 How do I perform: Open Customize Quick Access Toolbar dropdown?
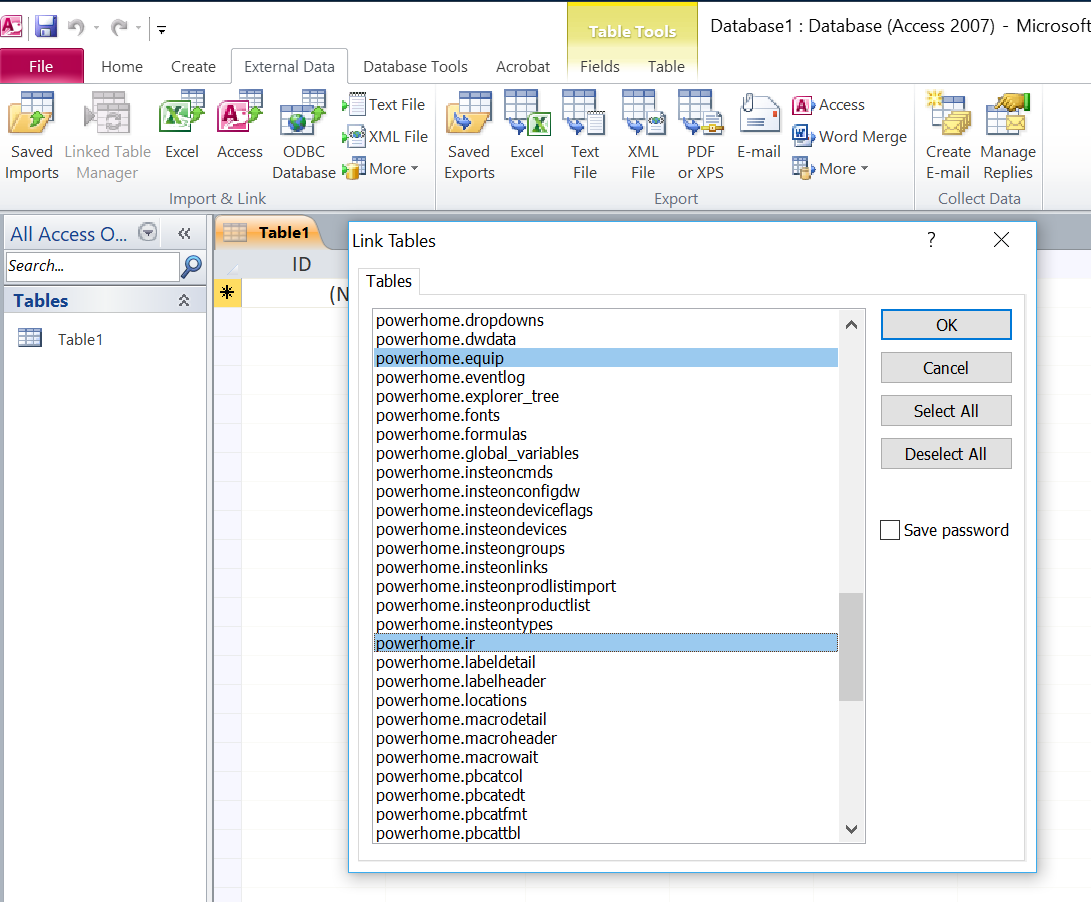[161, 29]
